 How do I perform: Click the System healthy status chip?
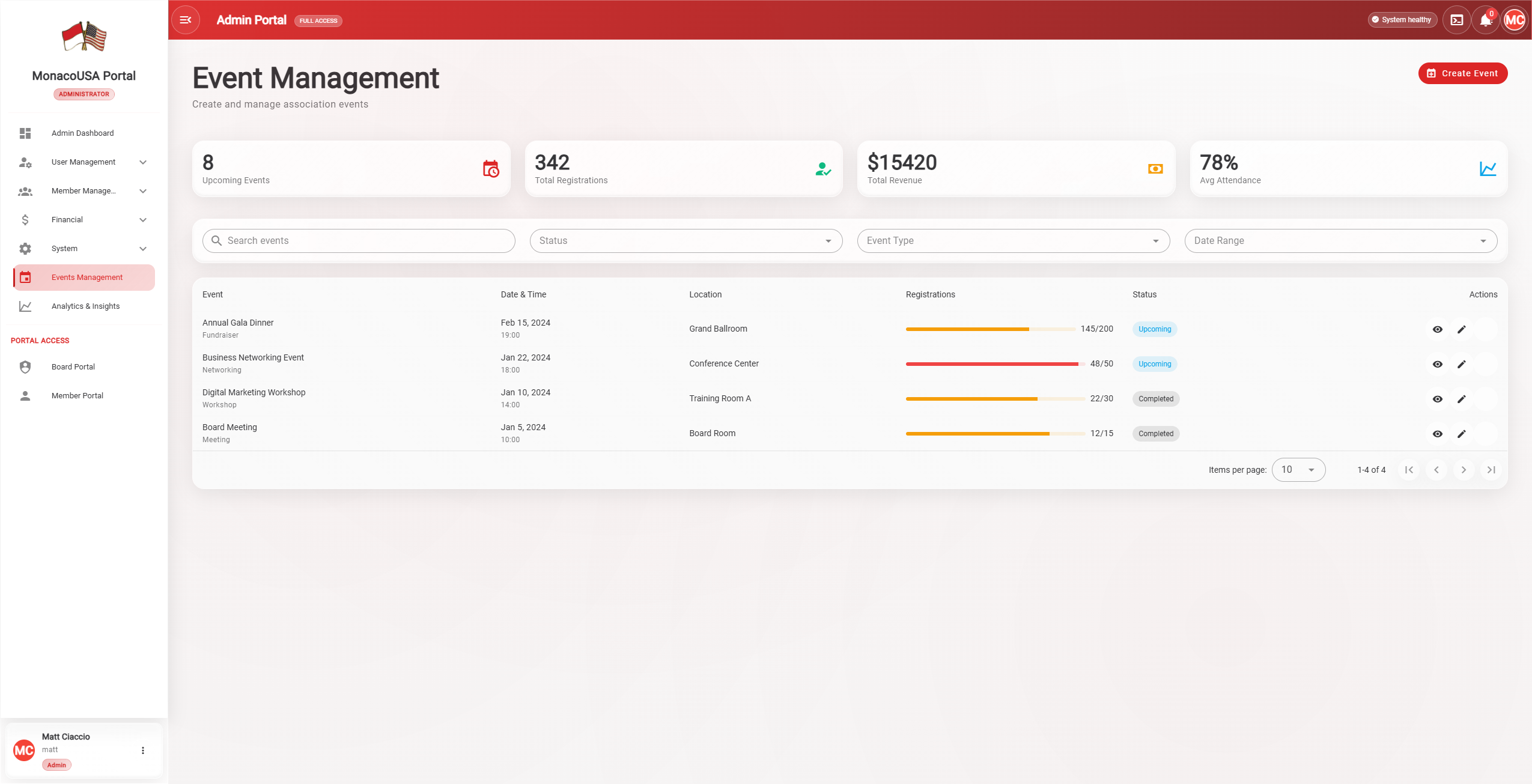(1402, 20)
